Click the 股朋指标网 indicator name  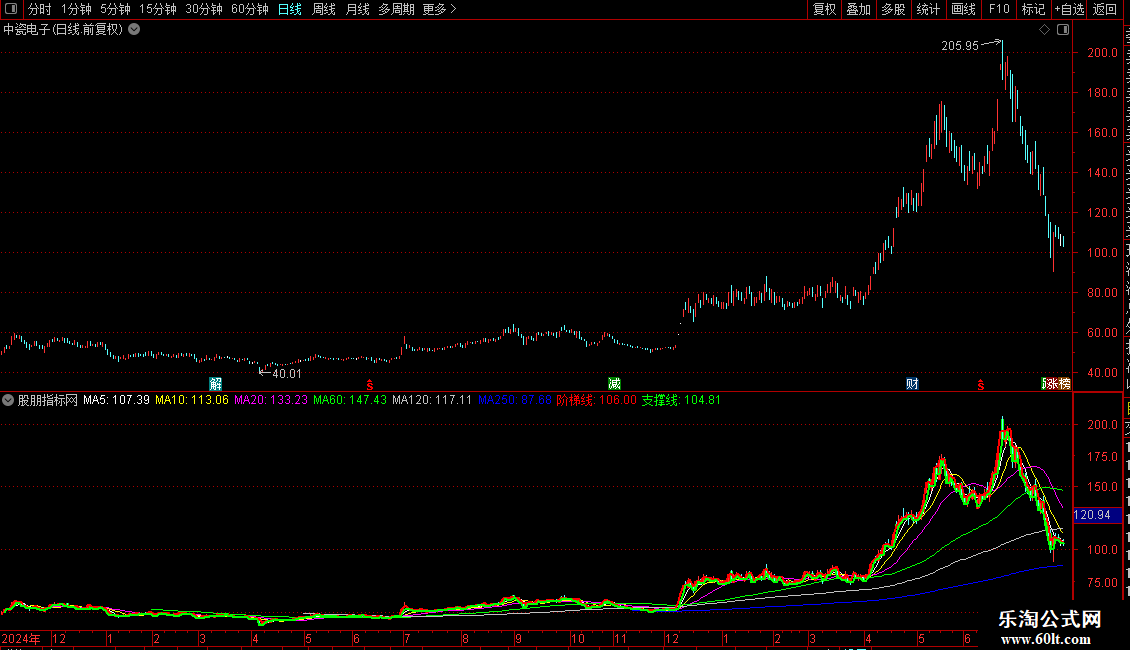[48, 400]
